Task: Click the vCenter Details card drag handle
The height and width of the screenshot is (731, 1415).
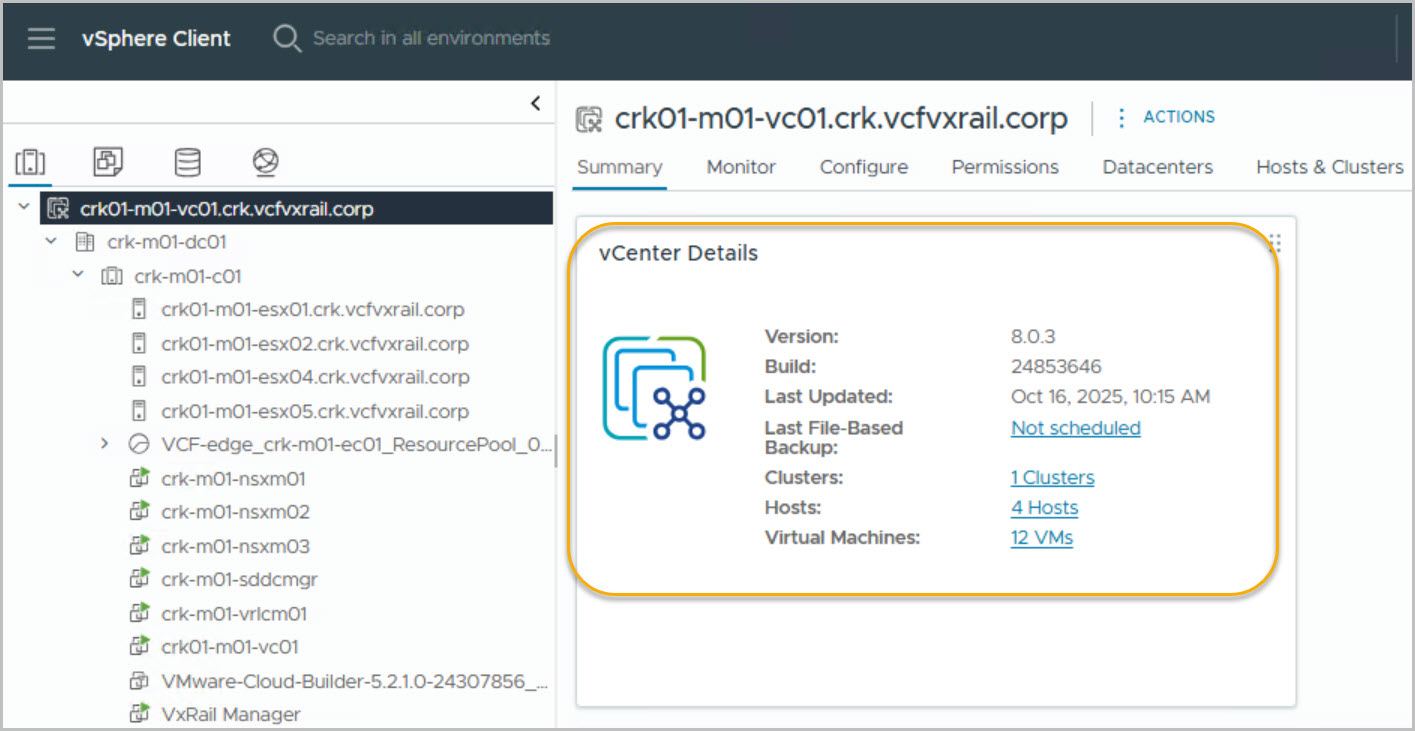Action: (x=1275, y=242)
